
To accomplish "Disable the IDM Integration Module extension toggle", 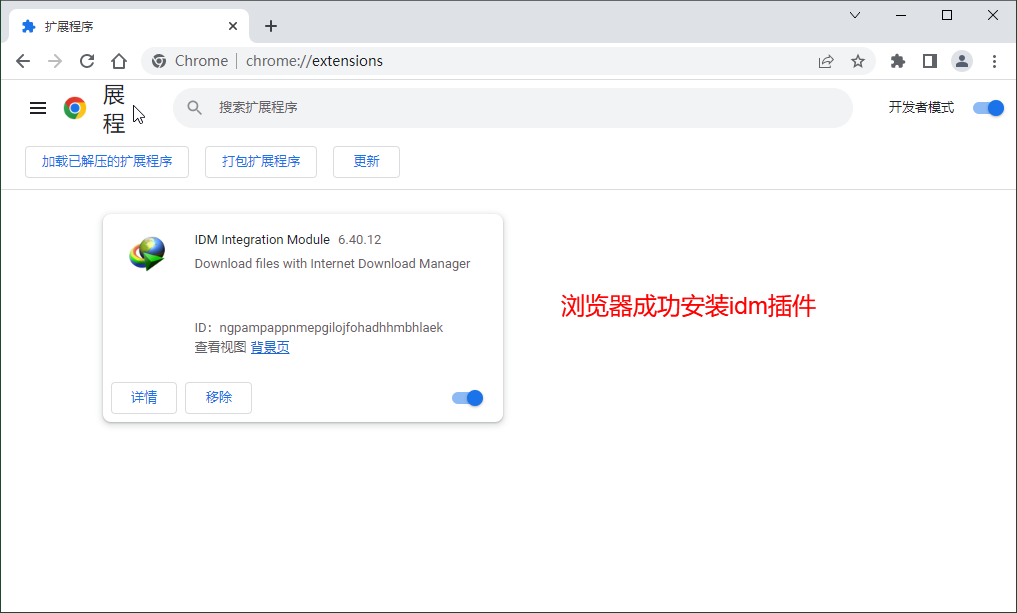I will point(468,398).
